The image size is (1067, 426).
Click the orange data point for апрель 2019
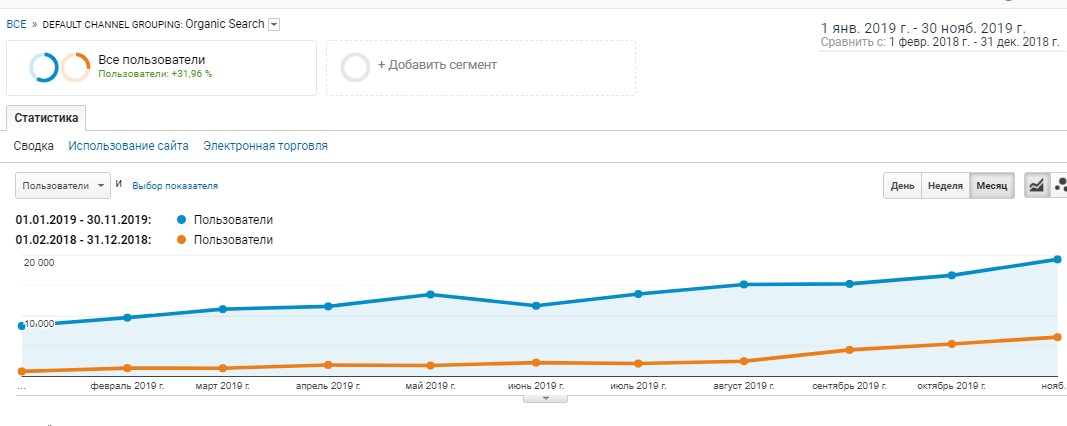pos(328,365)
